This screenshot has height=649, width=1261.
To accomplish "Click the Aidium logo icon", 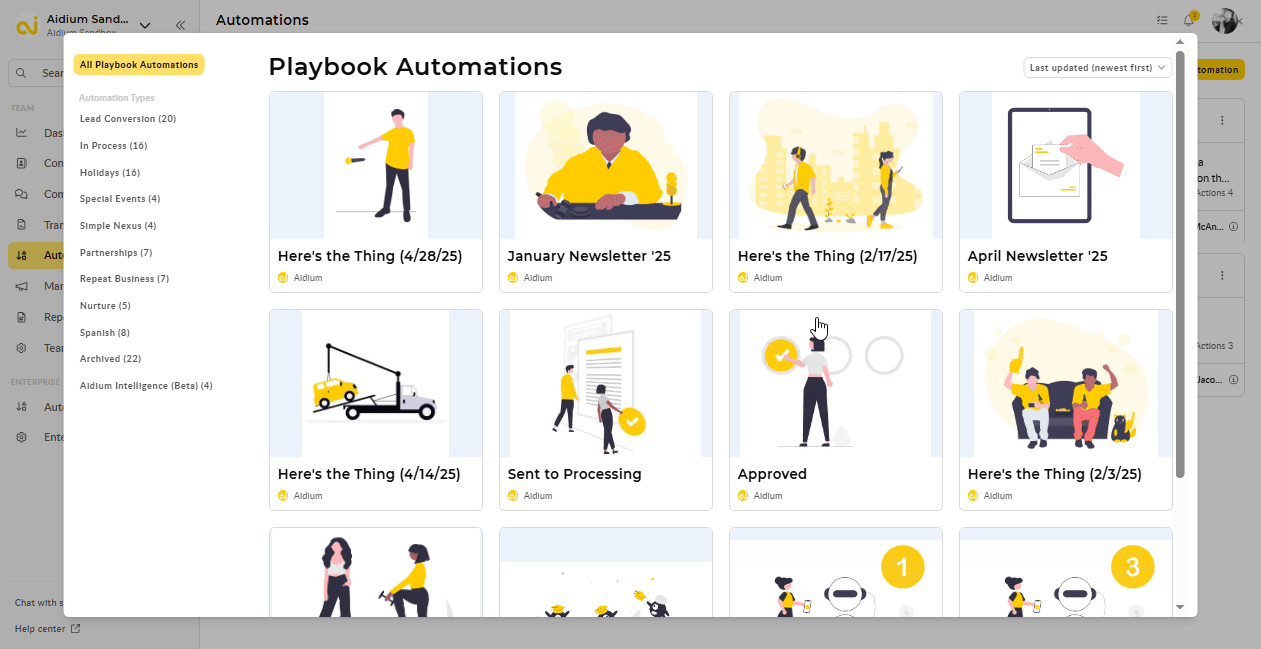I will point(27,26).
